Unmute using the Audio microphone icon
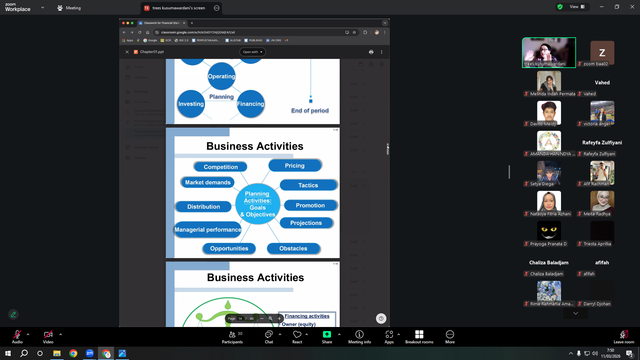The height and width of the screenshot is (360, 640). click(x=17, y=334)
